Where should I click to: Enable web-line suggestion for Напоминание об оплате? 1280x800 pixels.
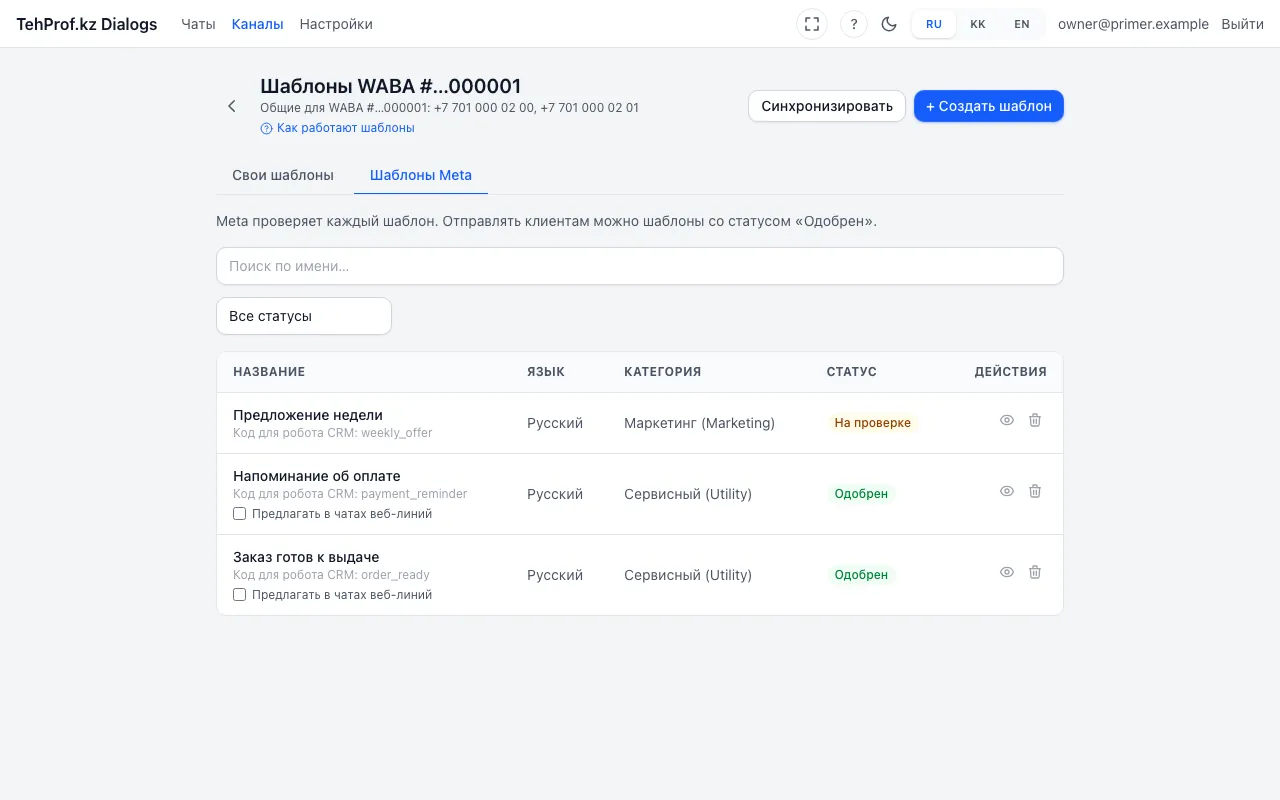pyautogui.click(x=239, y=514)
